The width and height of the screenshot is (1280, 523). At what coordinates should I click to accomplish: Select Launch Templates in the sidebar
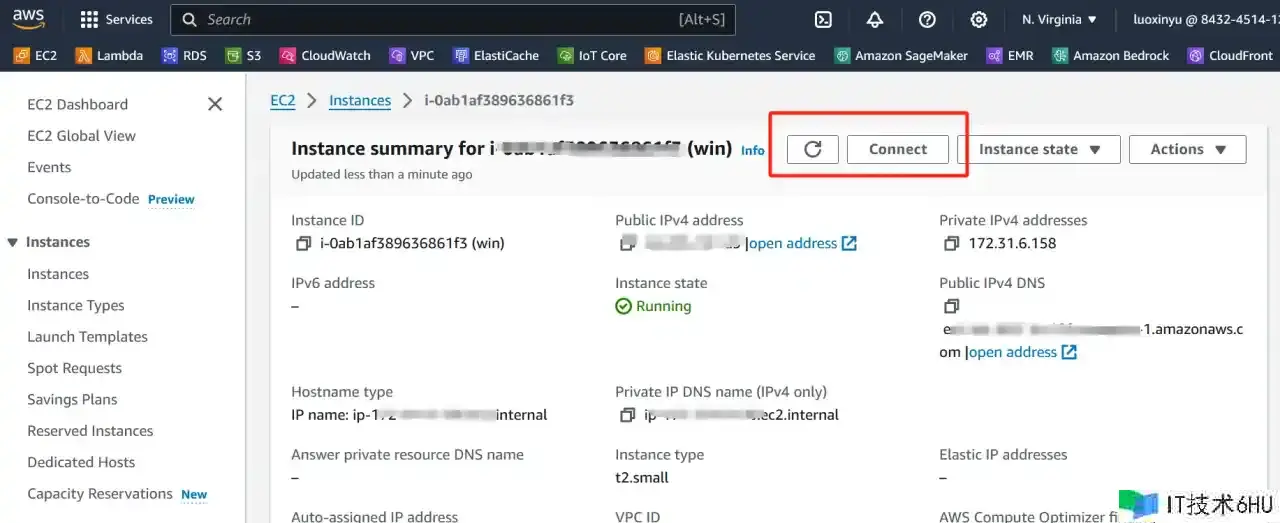click(87, 337)
